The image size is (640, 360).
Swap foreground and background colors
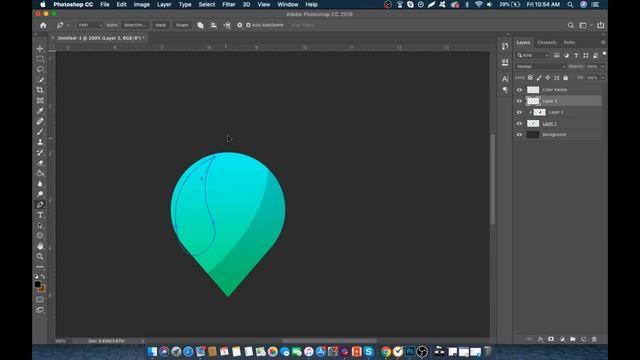coord(43,277)
